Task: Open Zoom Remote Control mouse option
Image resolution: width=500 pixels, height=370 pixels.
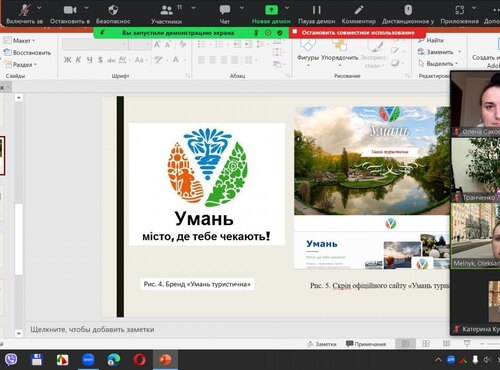Action: [x=408, y=10]
